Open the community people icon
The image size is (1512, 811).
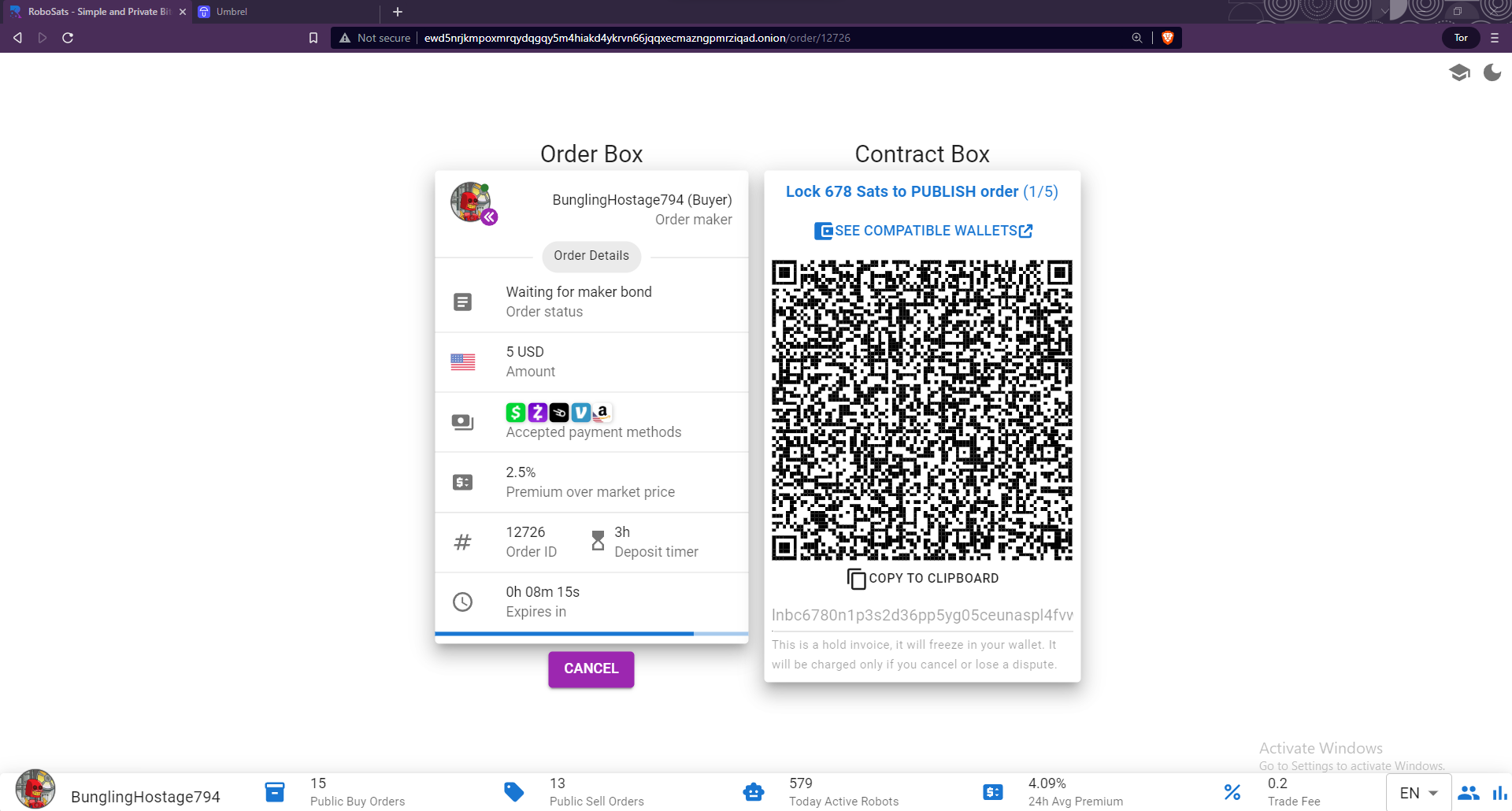point(1469,793)
